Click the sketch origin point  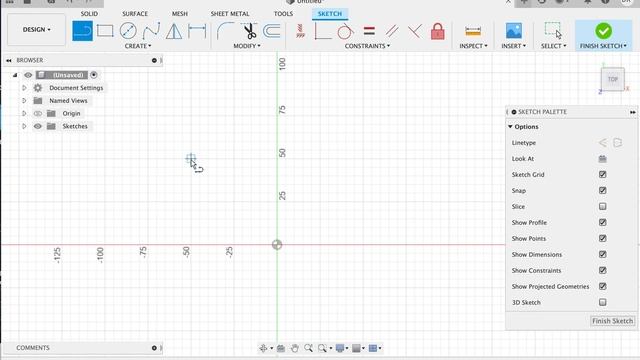(277, 244)
